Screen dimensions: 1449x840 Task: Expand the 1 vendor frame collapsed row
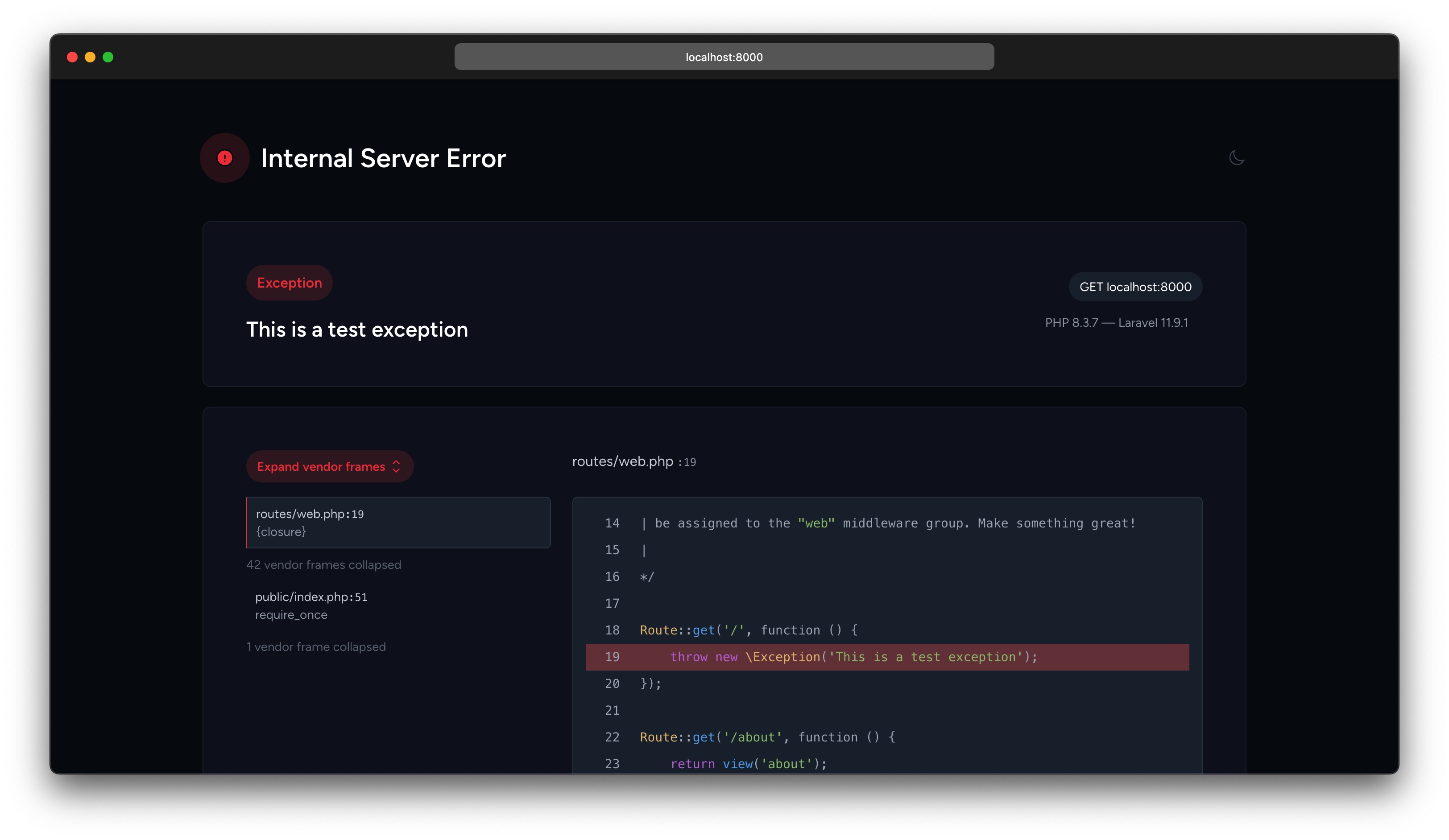[316, 647]
